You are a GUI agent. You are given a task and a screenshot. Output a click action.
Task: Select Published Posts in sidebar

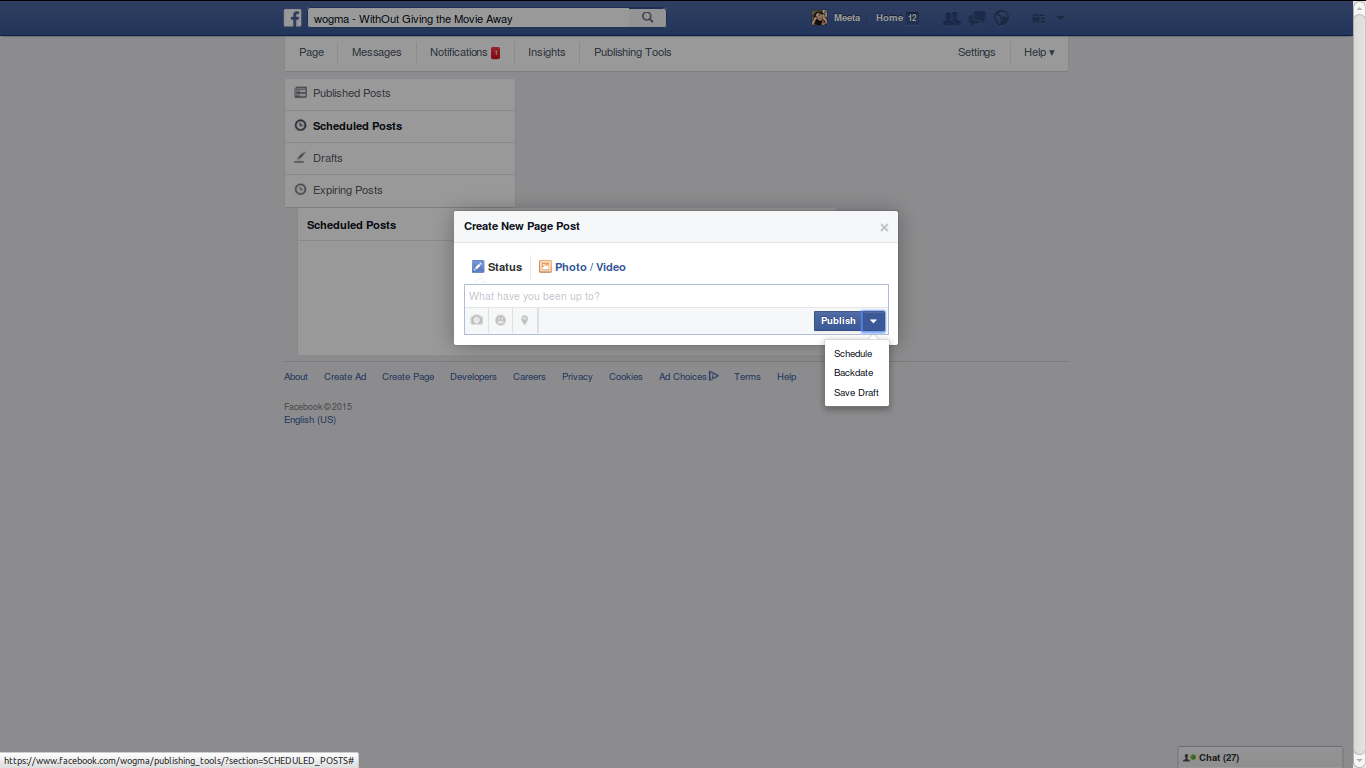pyautogui.click(x=400, y=94)
